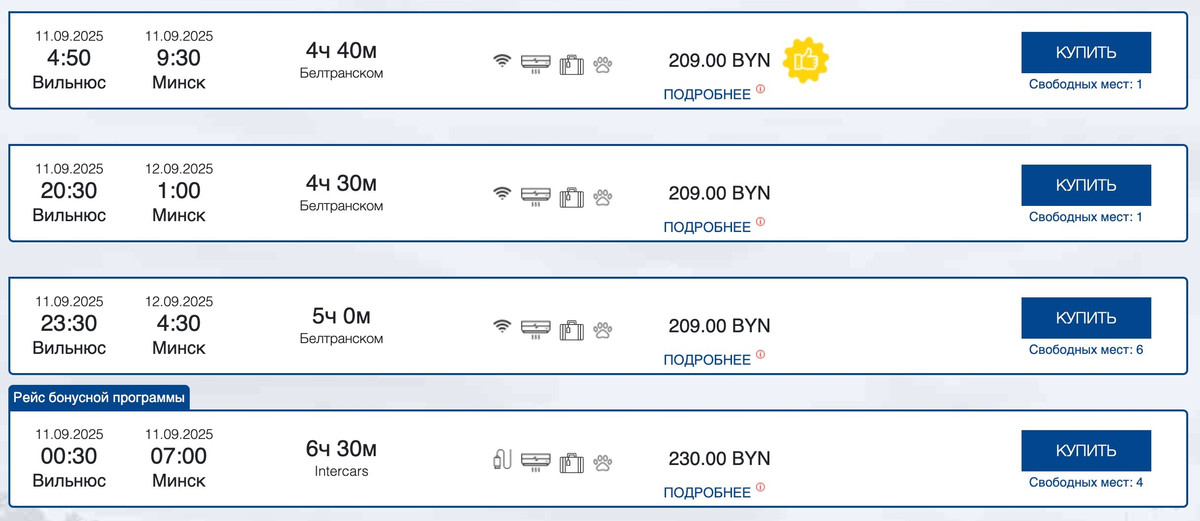Click the Wi-Fi icon on the 4:50 trip
This screenshot has height=521, width=1200.
[x=502, y=62]
